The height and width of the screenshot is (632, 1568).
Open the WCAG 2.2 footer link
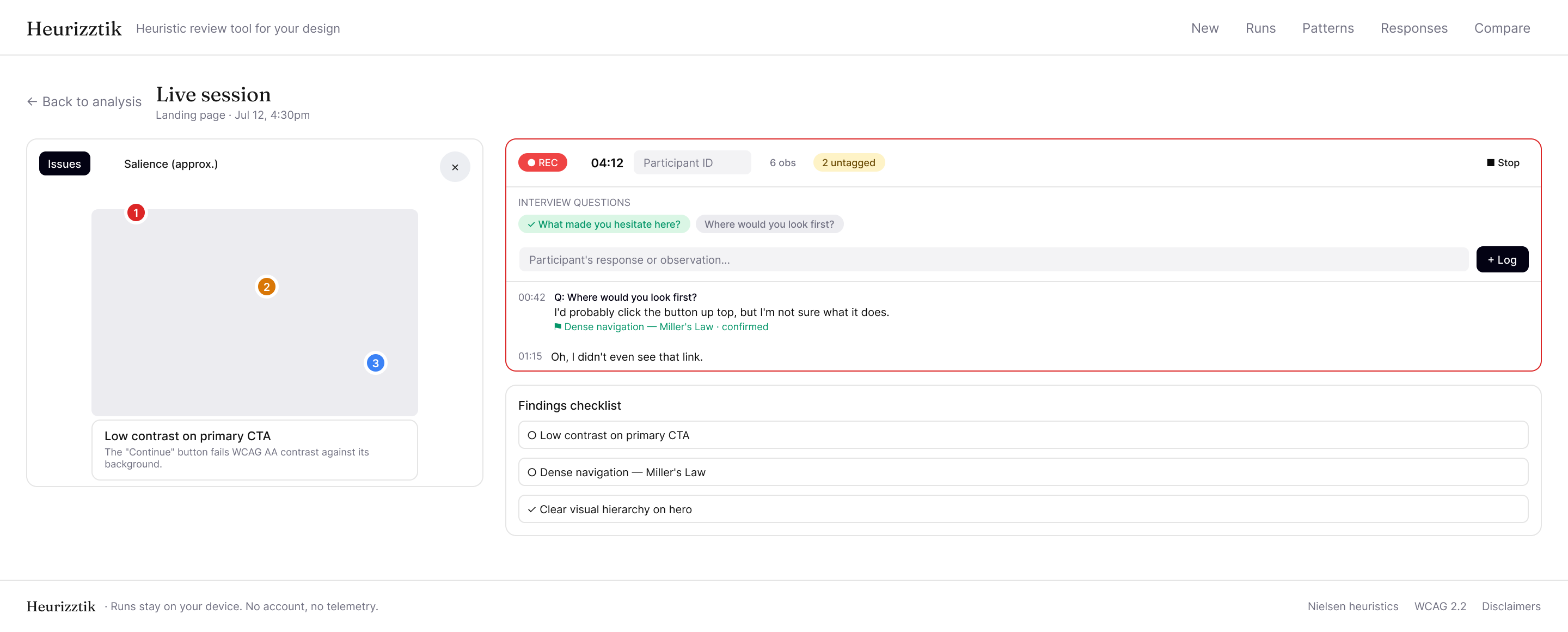point(1440,606)
